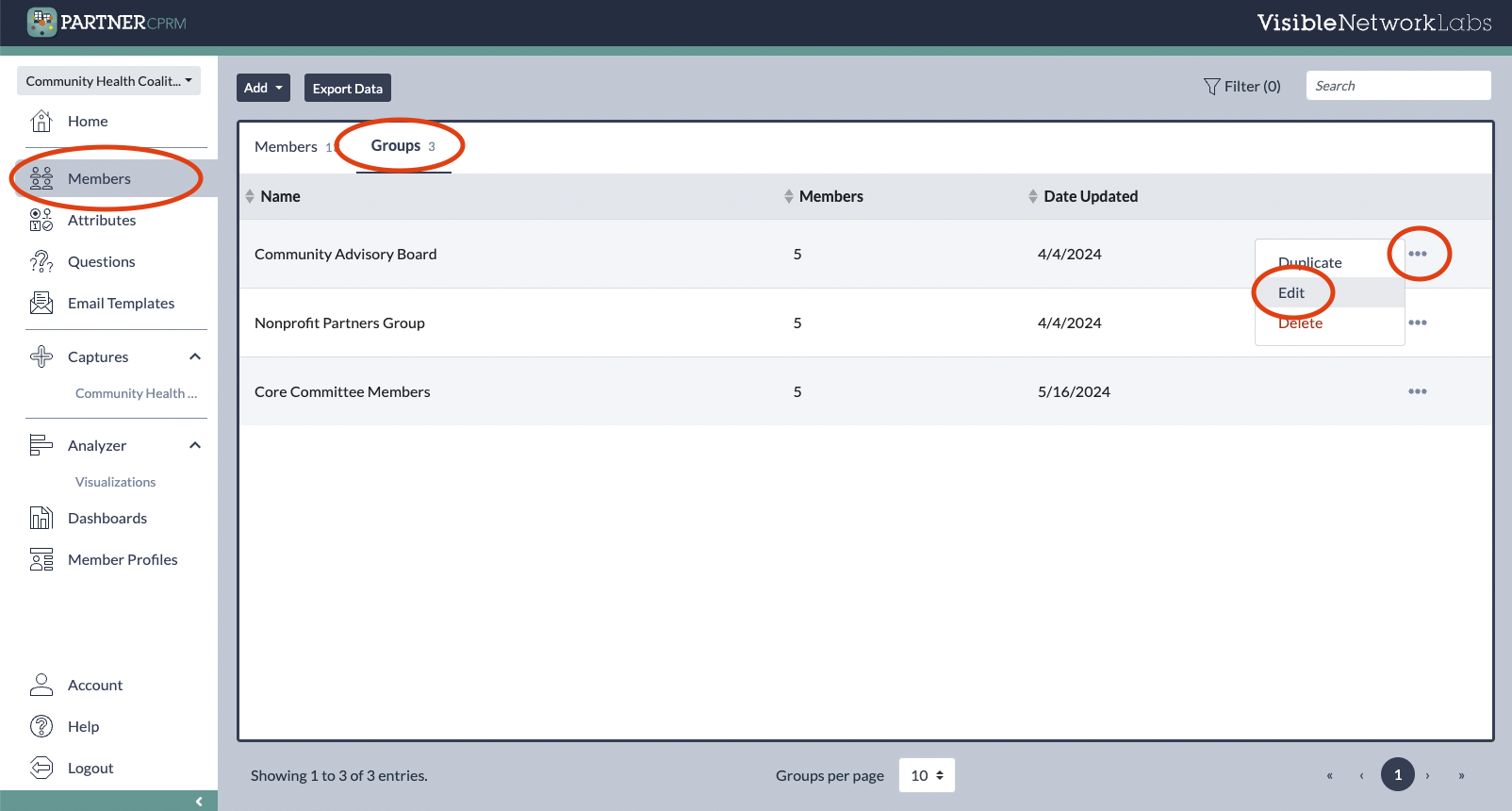Sort the table by Date Updated
This screenshot has width=1512, height=811.
point(1090,196)
